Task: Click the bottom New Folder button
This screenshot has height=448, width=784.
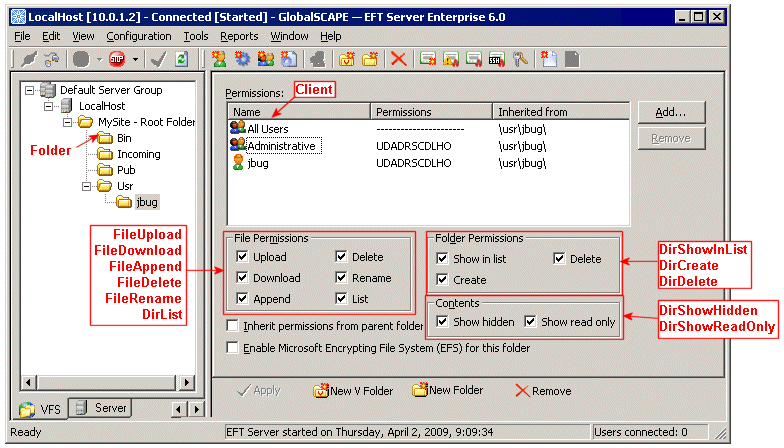Action: click(x=448, y=390)
